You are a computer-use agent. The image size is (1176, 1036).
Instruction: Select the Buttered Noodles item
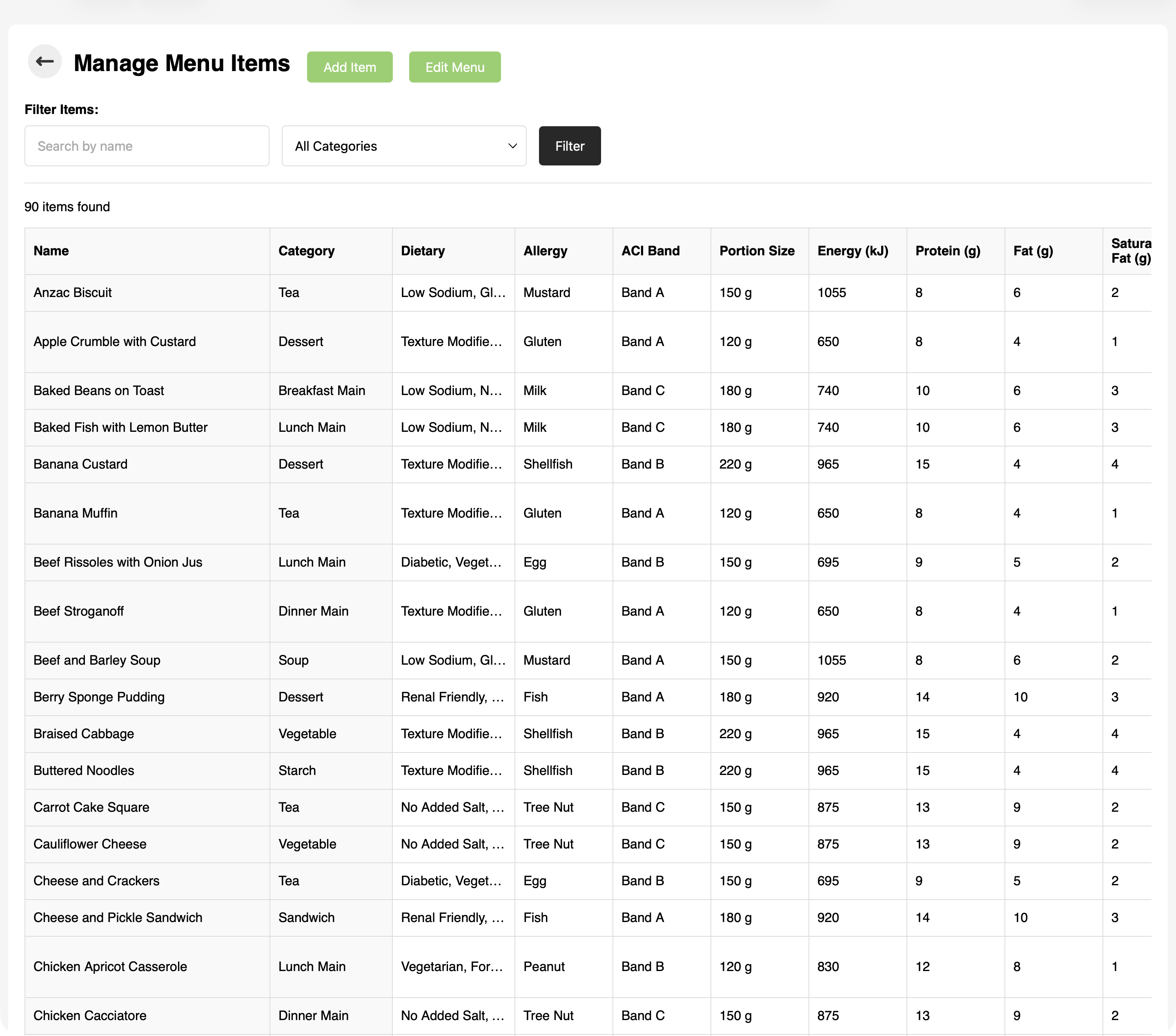point(83,770)
